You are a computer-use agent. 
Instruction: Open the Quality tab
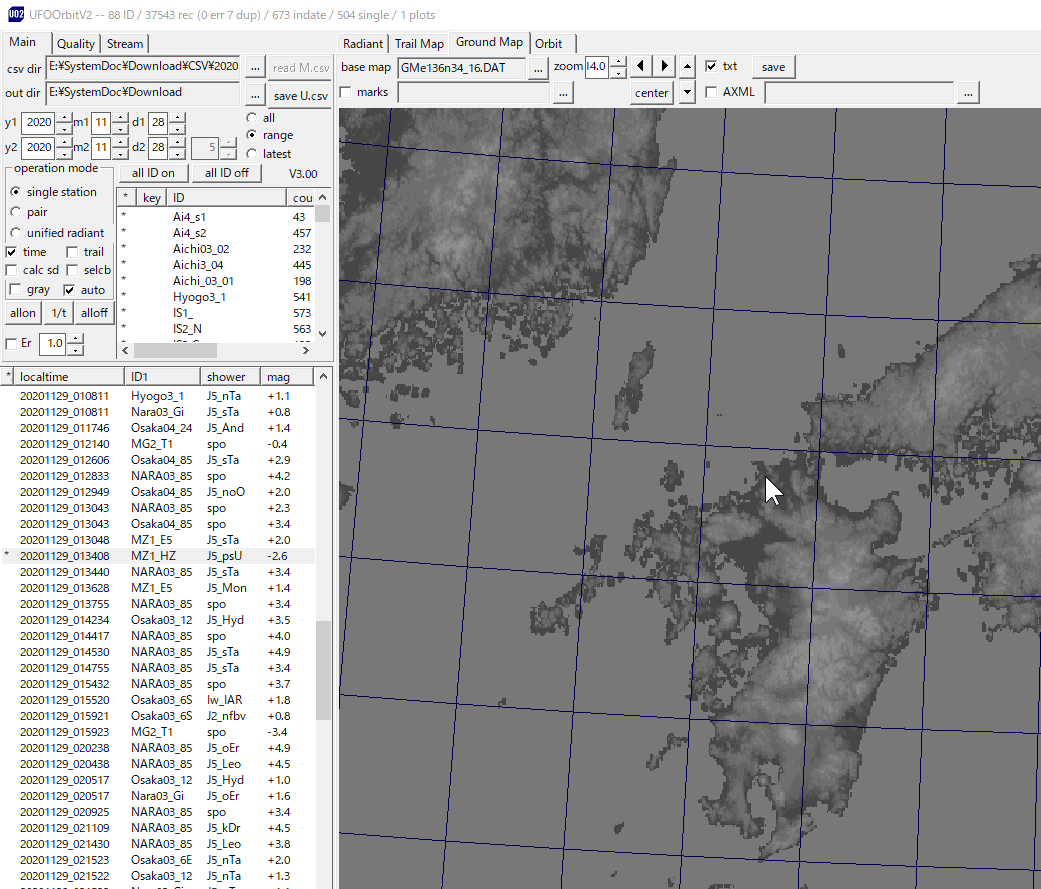pyautogui.click(x=76, y=43)
